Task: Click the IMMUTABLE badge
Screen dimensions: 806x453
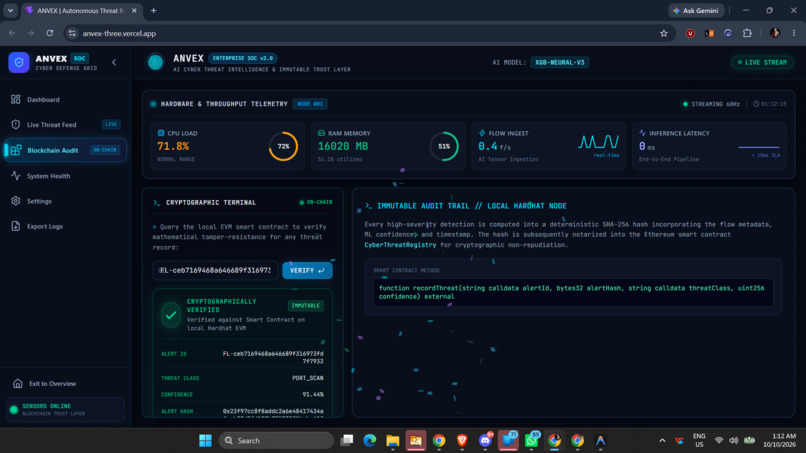Action: tap(305, 305)
